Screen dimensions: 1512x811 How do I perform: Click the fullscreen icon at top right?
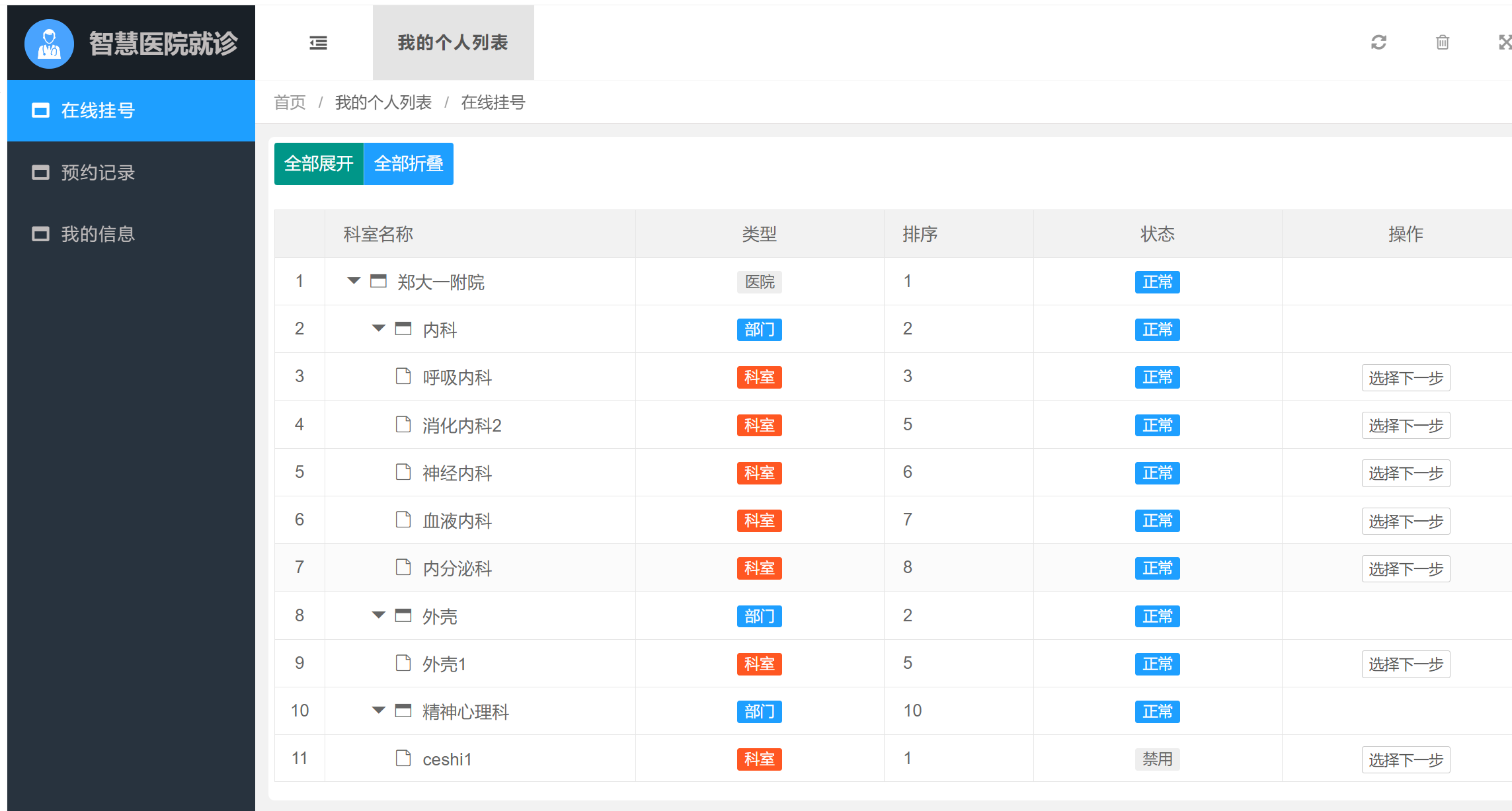pos(1505,43)
